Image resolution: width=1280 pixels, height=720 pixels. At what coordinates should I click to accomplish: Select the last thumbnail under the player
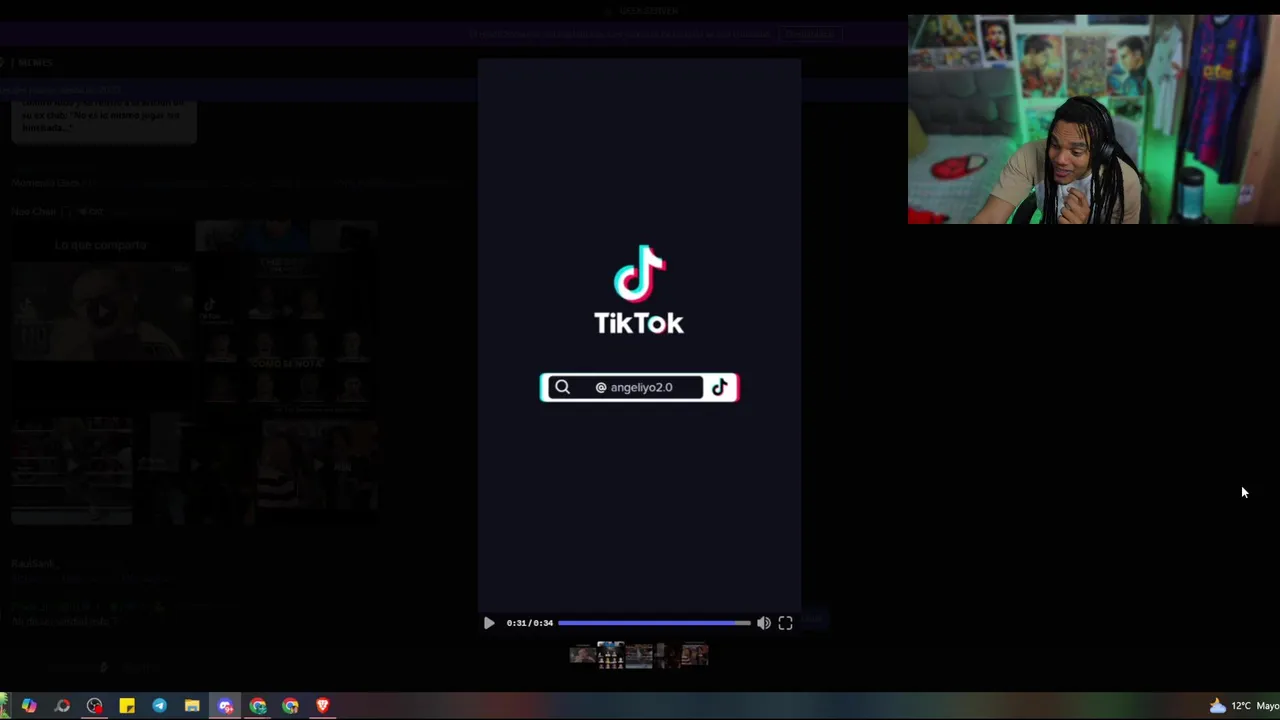[695, 655]
